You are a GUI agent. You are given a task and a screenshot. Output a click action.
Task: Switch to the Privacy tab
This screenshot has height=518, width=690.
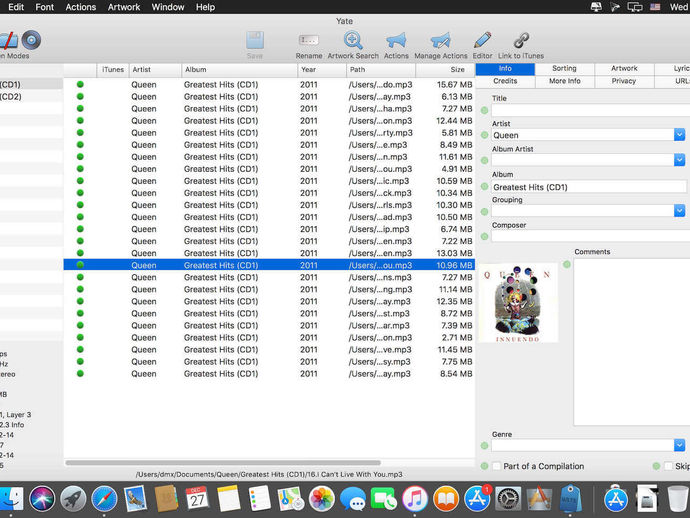[624, 81]
